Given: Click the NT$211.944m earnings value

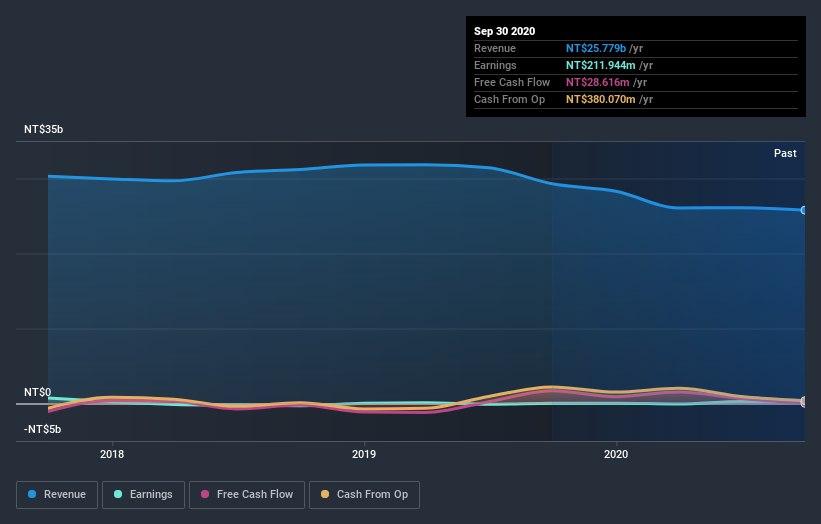Looking at the screenshot, I should (x=601, y=65).
